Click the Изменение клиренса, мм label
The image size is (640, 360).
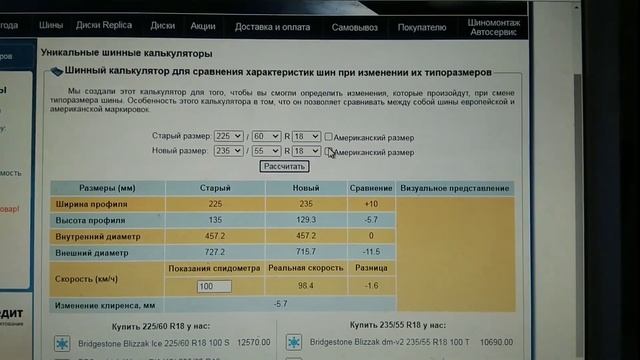coord(105,305)
